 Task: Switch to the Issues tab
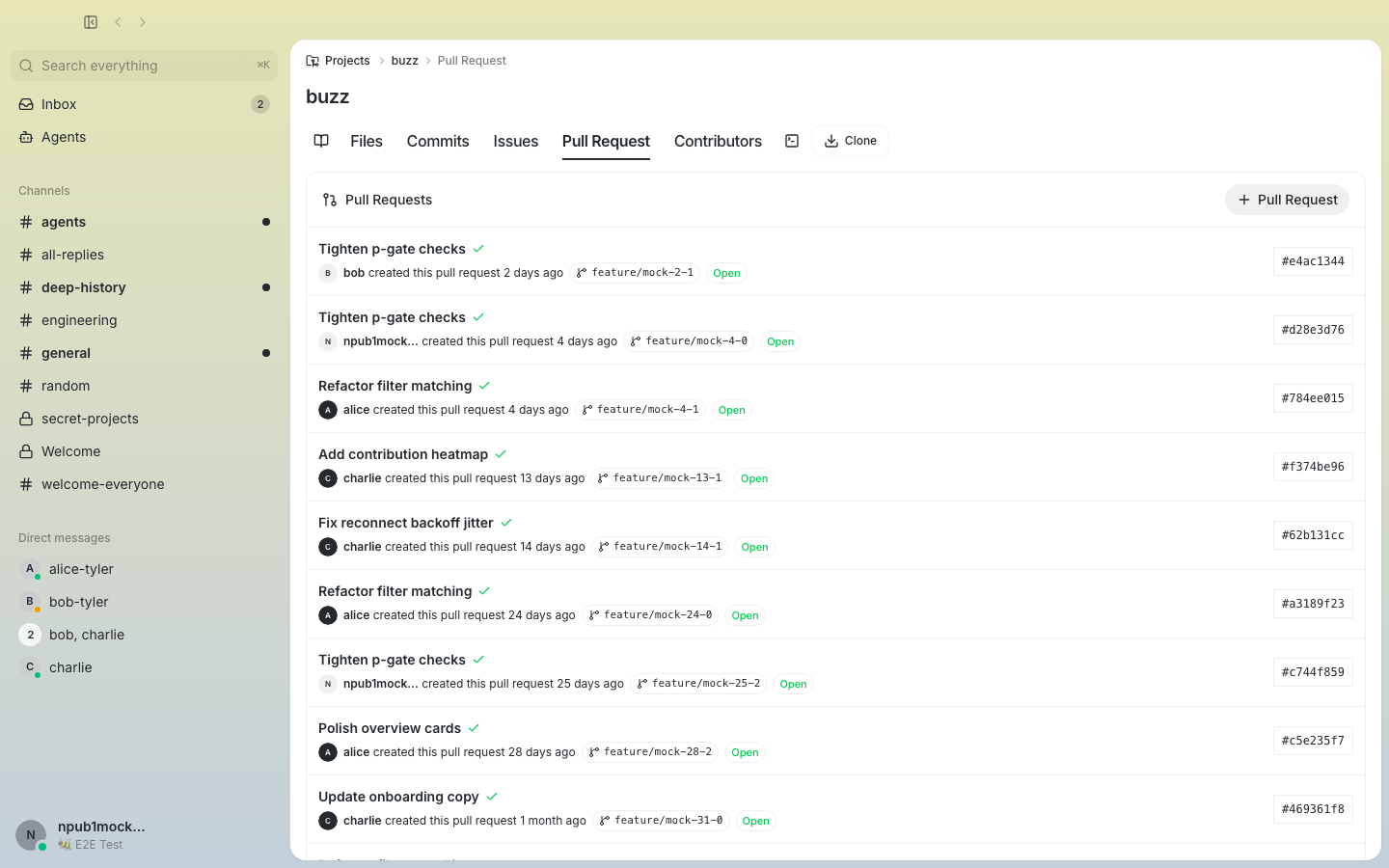[516, 141]
